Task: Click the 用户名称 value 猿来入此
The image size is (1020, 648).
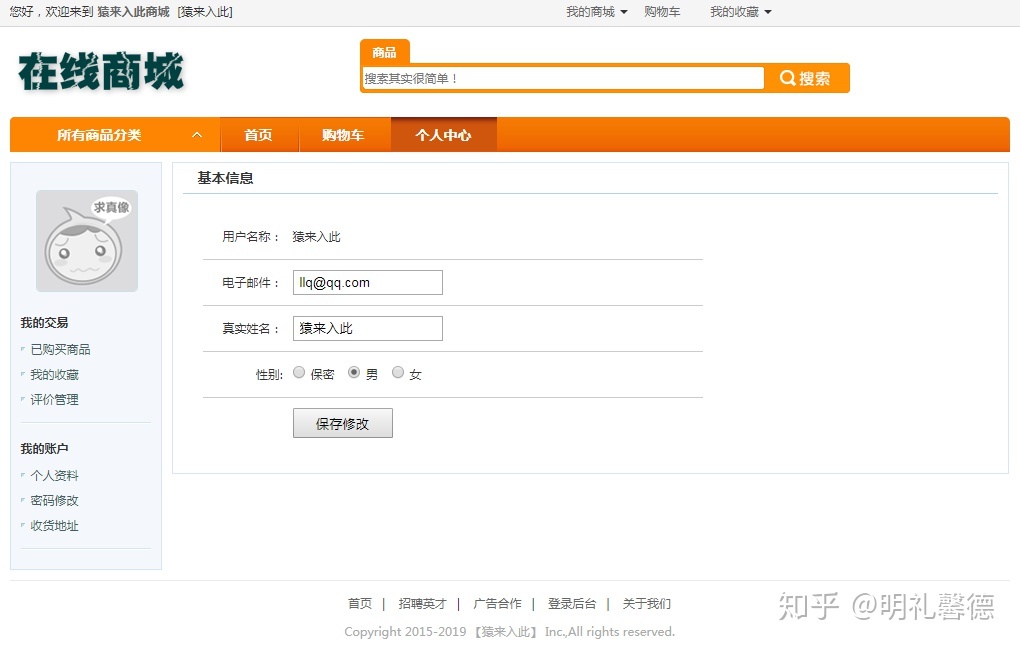Action: tap(317, 237)
